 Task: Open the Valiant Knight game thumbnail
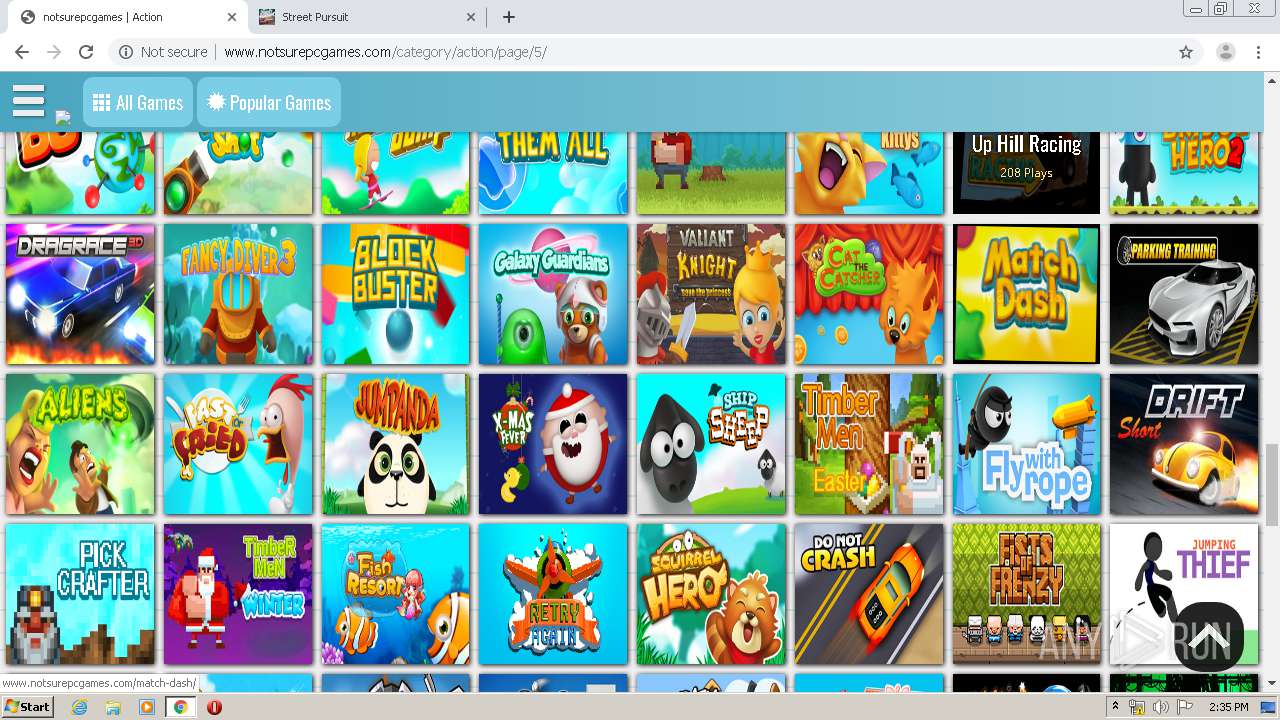[711, 294]
